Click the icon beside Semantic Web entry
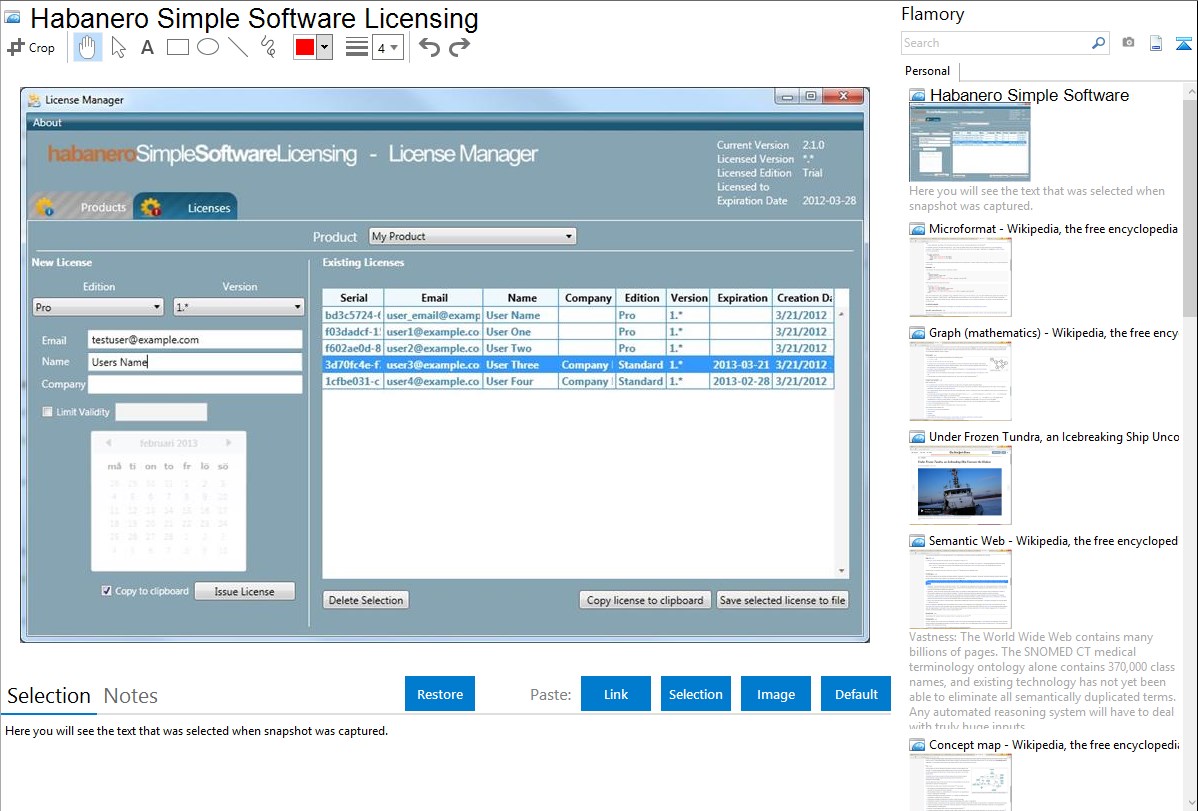The height and width of the screenshot is (811, 1198). click(x=917, y=541)
